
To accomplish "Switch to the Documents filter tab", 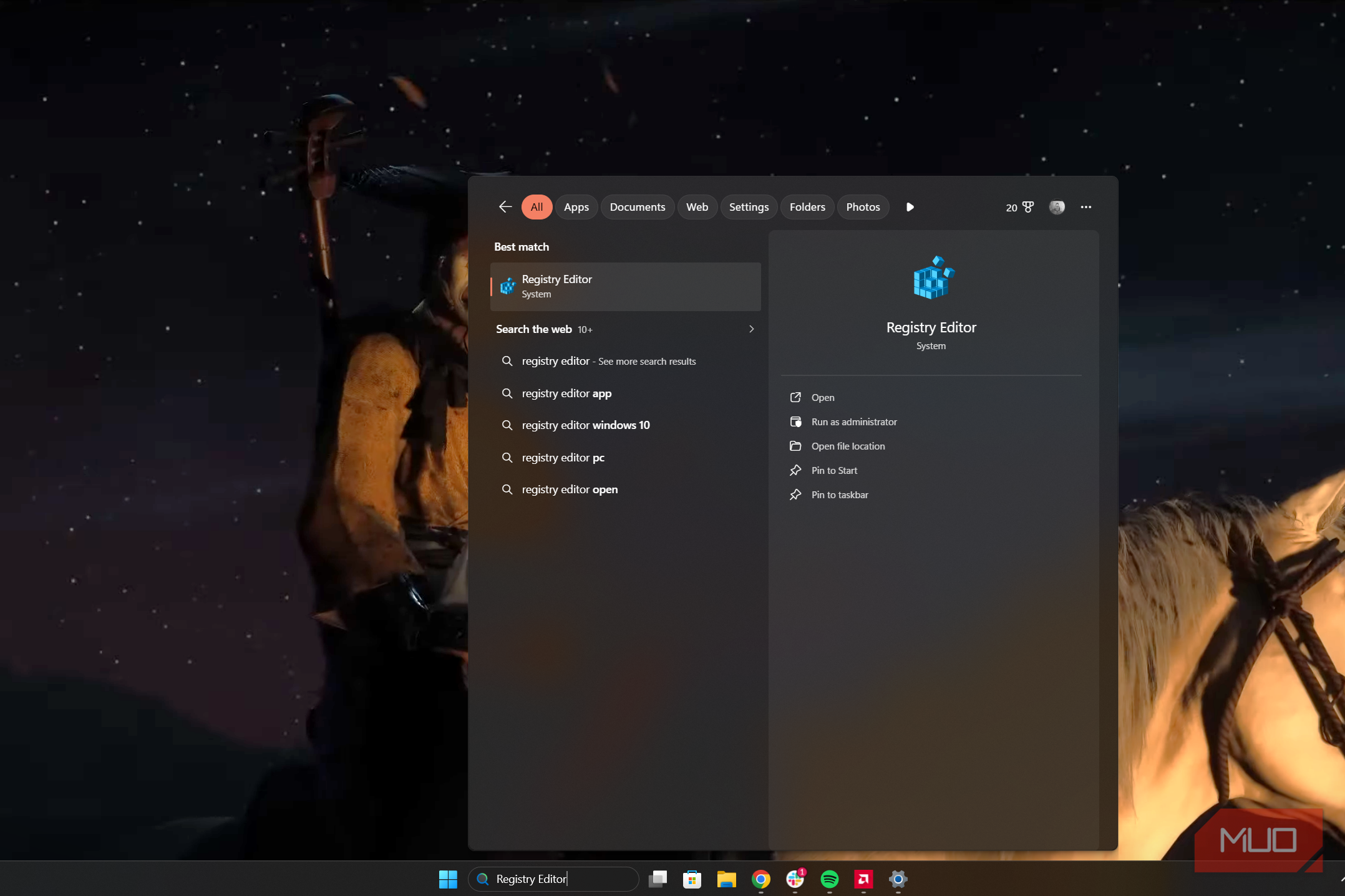I will coord(637,207).
